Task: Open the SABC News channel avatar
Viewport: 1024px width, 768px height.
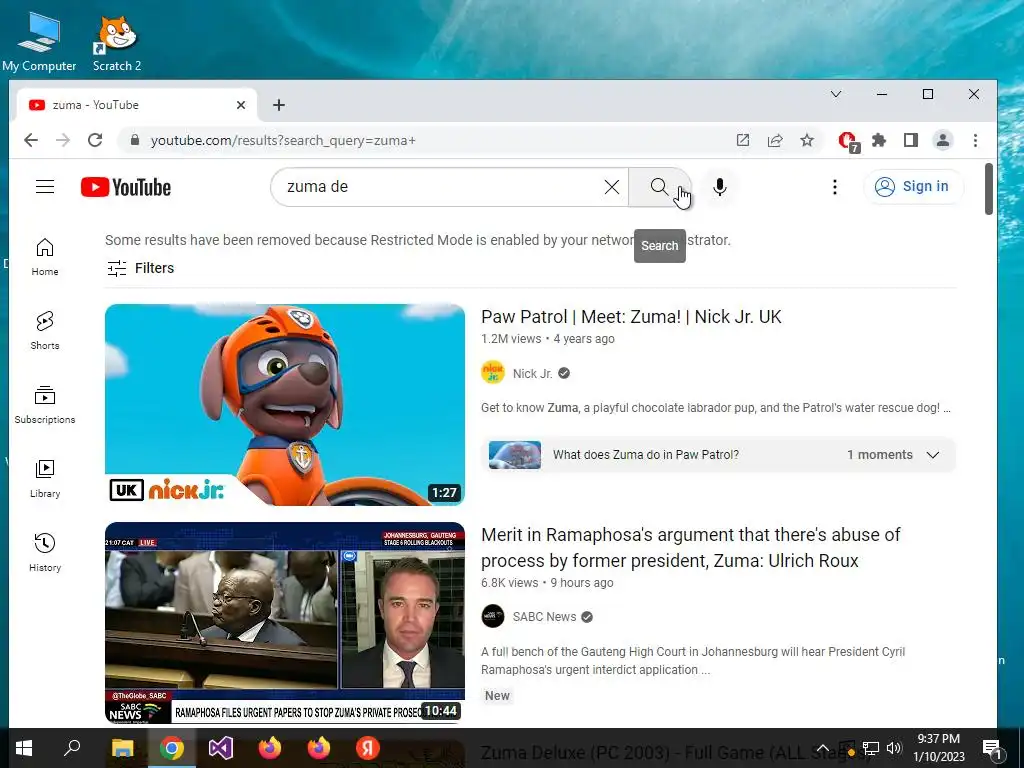Action: point(493,616)
